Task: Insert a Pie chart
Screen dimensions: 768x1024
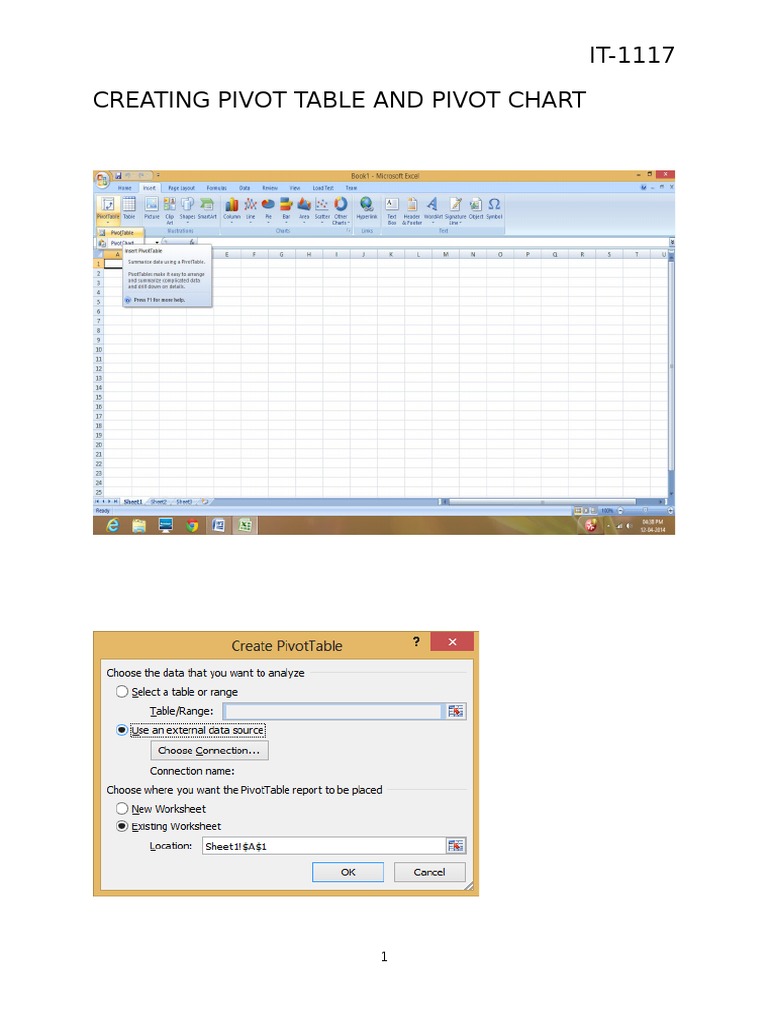Action: click(x=268, y=209)
